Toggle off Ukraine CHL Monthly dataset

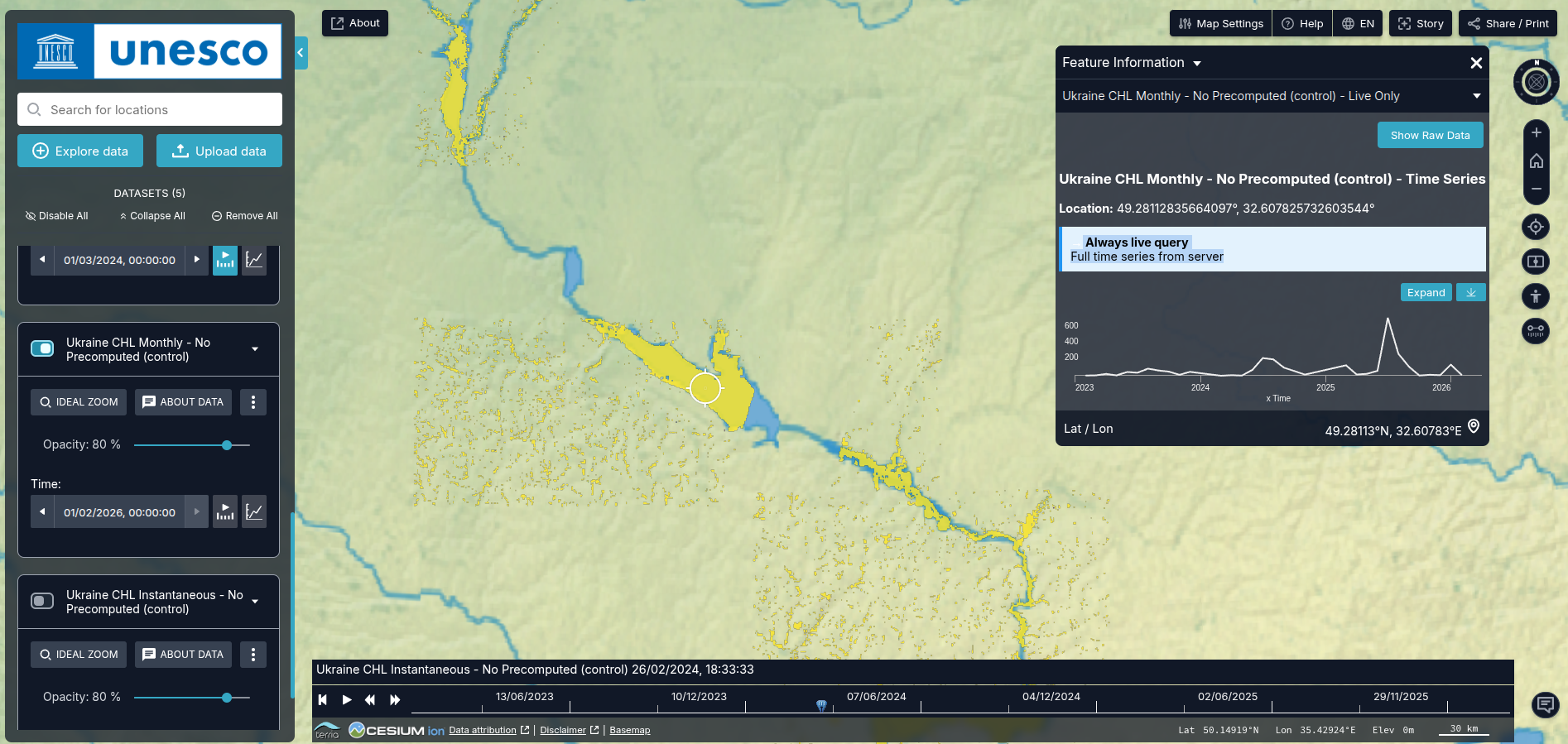42,348
